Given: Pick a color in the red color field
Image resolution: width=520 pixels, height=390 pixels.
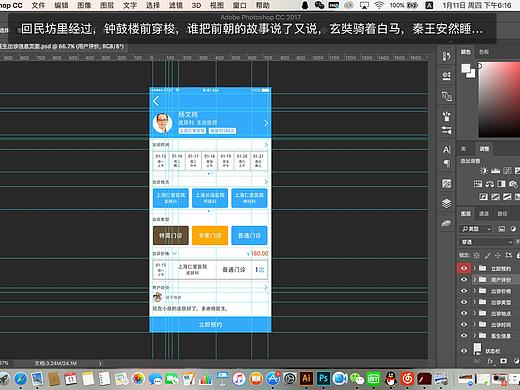Looking at the screenshot, I should tap(499, 99).
